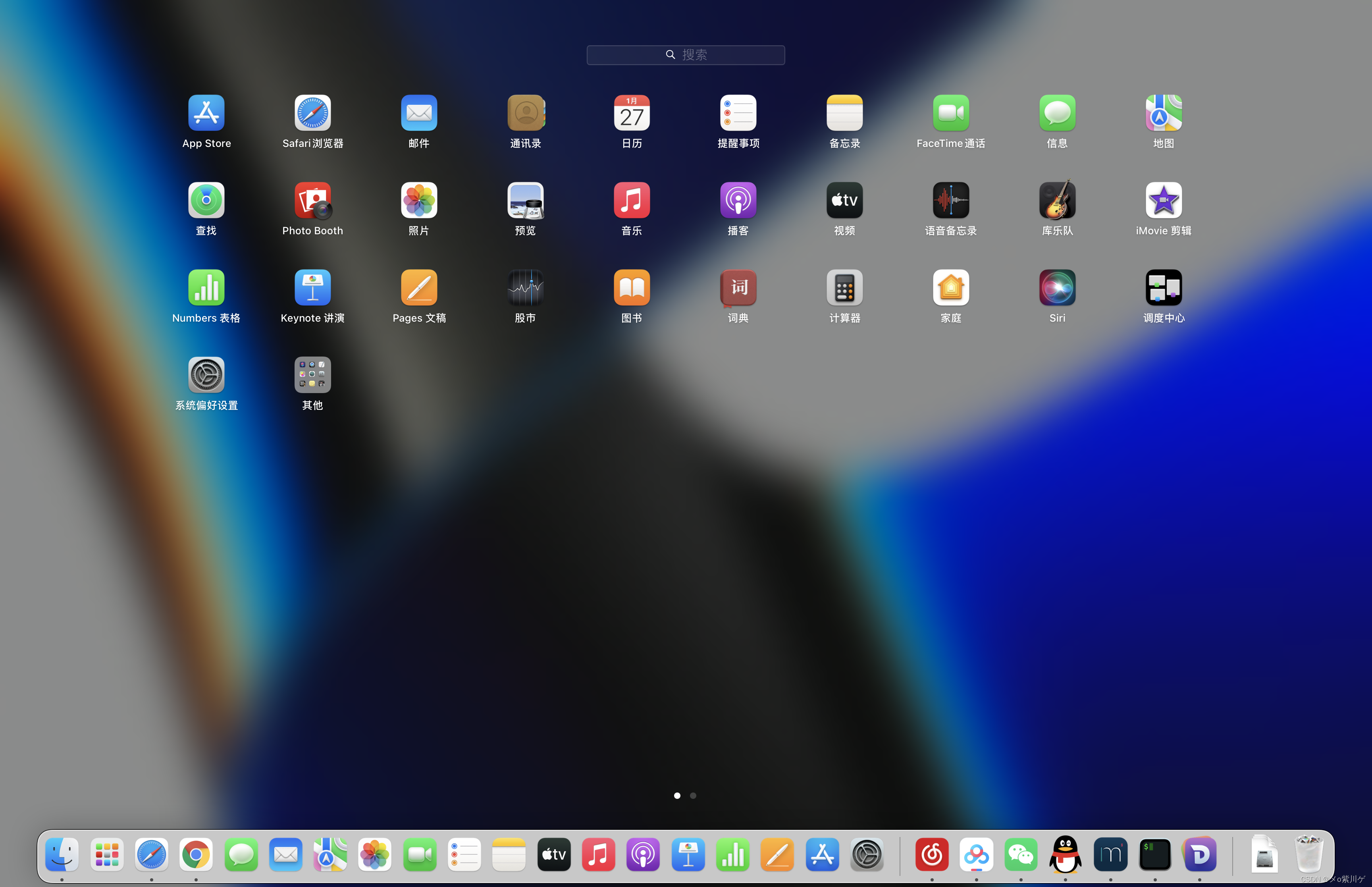The image size is (1372, 887).
Task: Open the Dictionary (词典) app
Action: 738,288
